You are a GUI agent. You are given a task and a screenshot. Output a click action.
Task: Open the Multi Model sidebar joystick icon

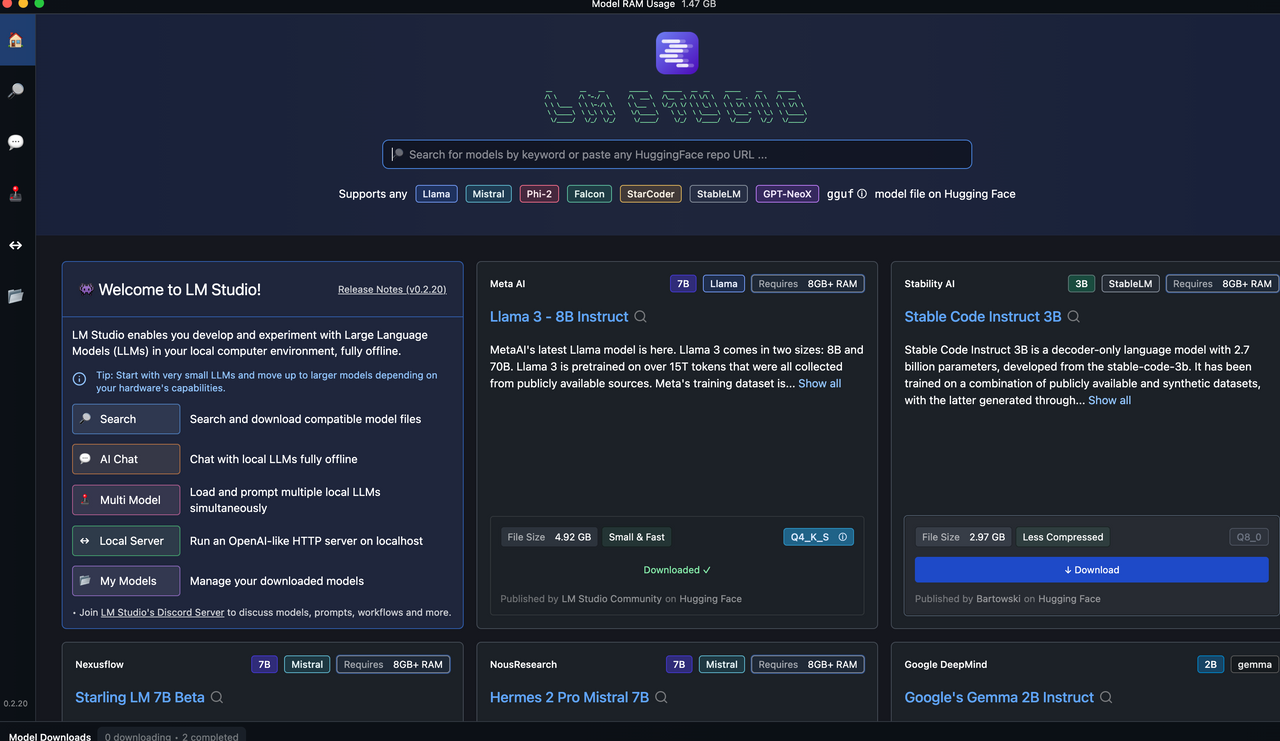pos(15,194)
